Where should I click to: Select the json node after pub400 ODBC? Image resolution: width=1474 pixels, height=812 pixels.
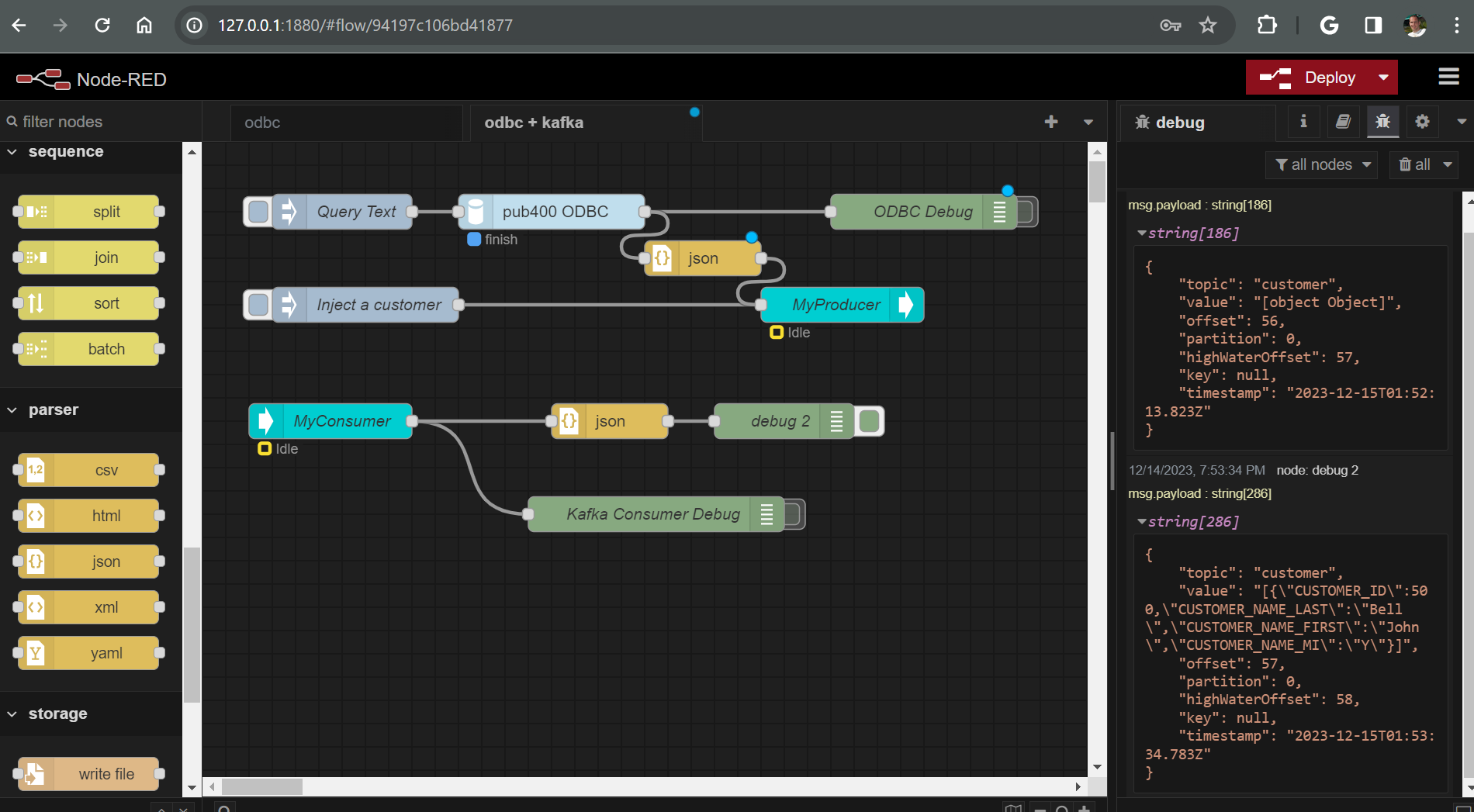point(703,258)
